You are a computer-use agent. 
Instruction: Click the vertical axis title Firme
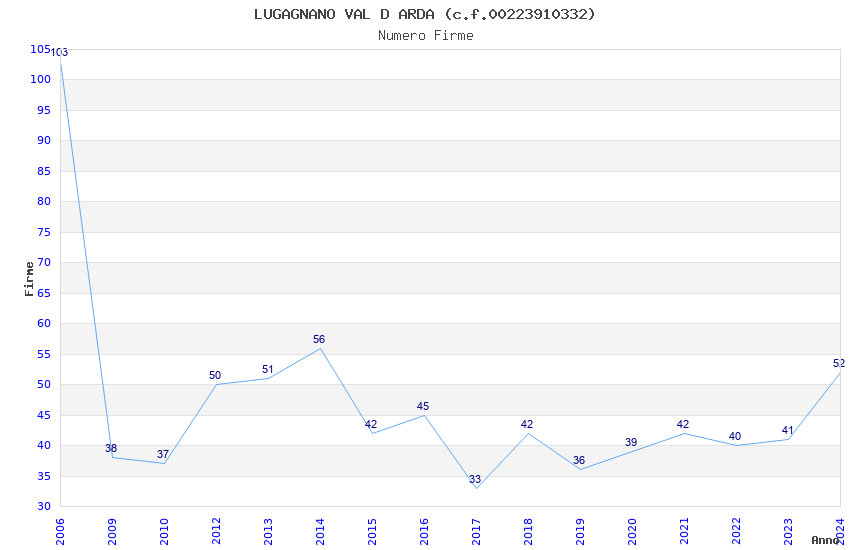[29, 279]
